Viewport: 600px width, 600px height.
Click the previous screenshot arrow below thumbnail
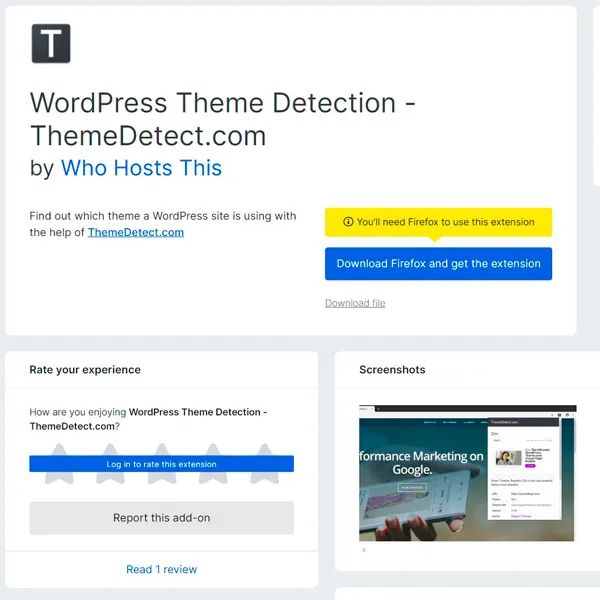[364, 550]
